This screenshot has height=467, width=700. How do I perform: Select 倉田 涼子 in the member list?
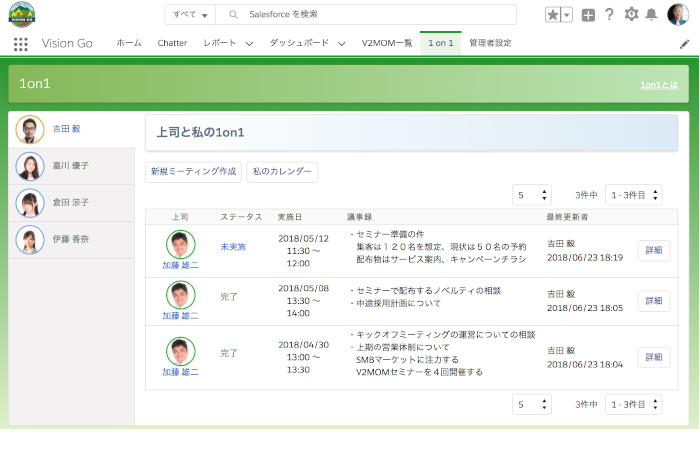pyautogui.click(x=71, y=203)
